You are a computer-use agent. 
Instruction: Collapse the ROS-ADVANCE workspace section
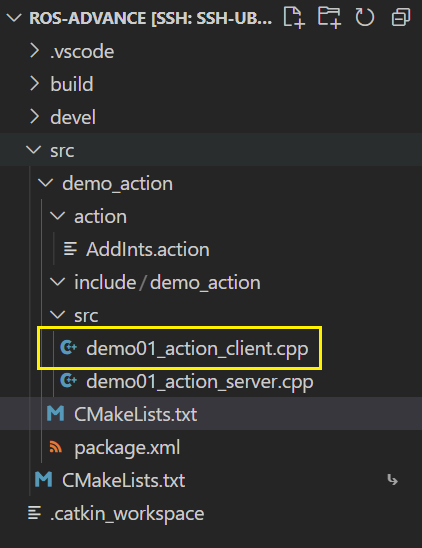[14, 18]
